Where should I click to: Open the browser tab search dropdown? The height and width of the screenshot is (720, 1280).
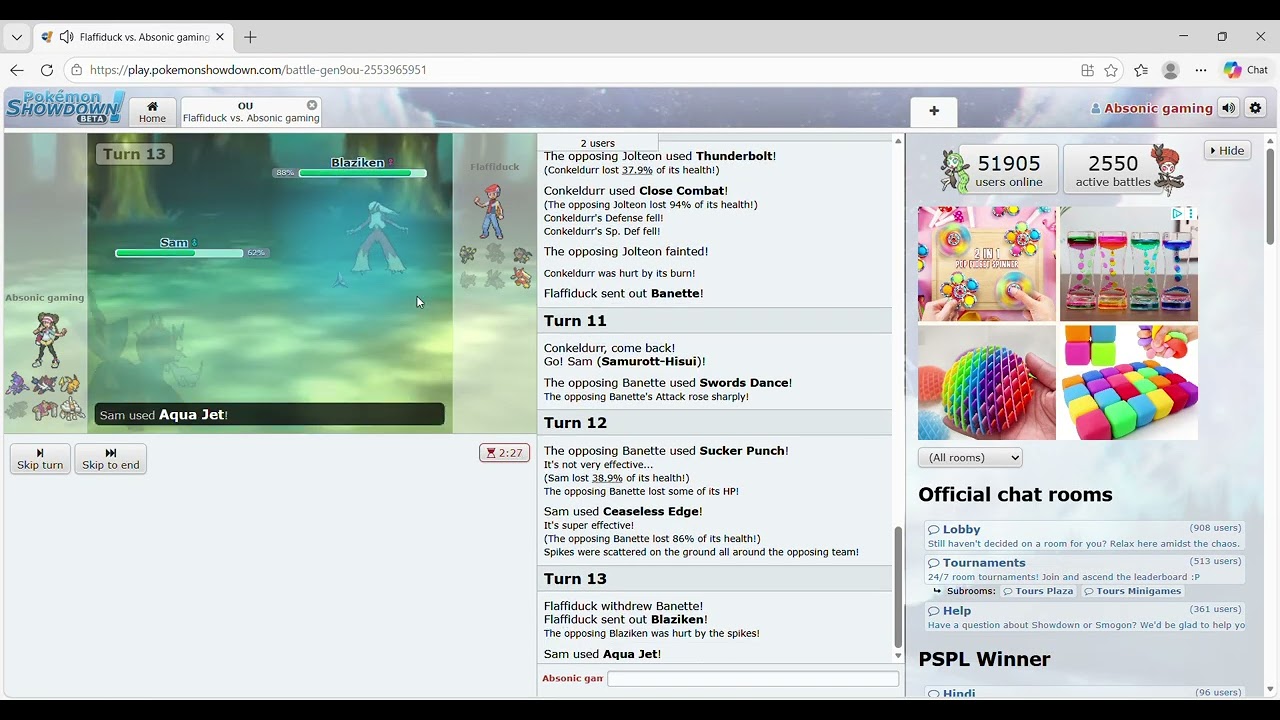coord(17,37)
